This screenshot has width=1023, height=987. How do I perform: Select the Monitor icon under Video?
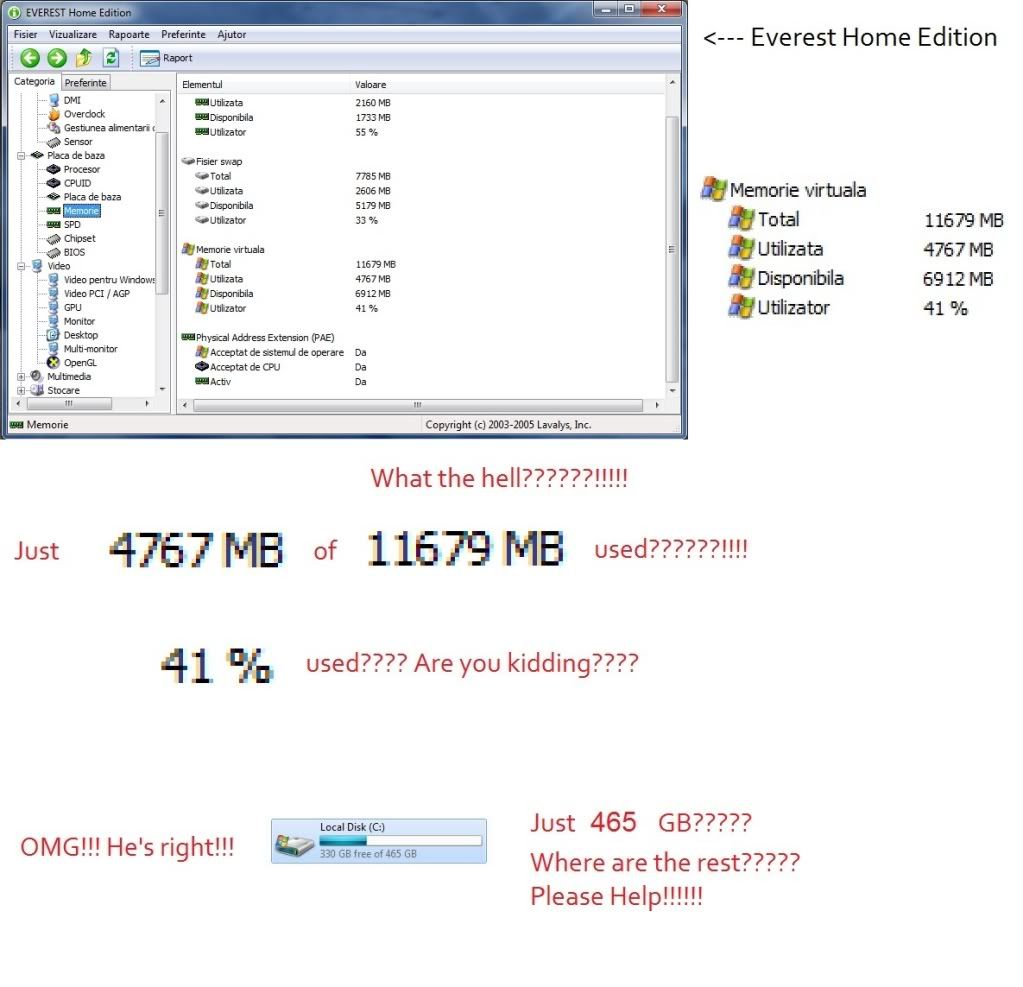[54, 322]
